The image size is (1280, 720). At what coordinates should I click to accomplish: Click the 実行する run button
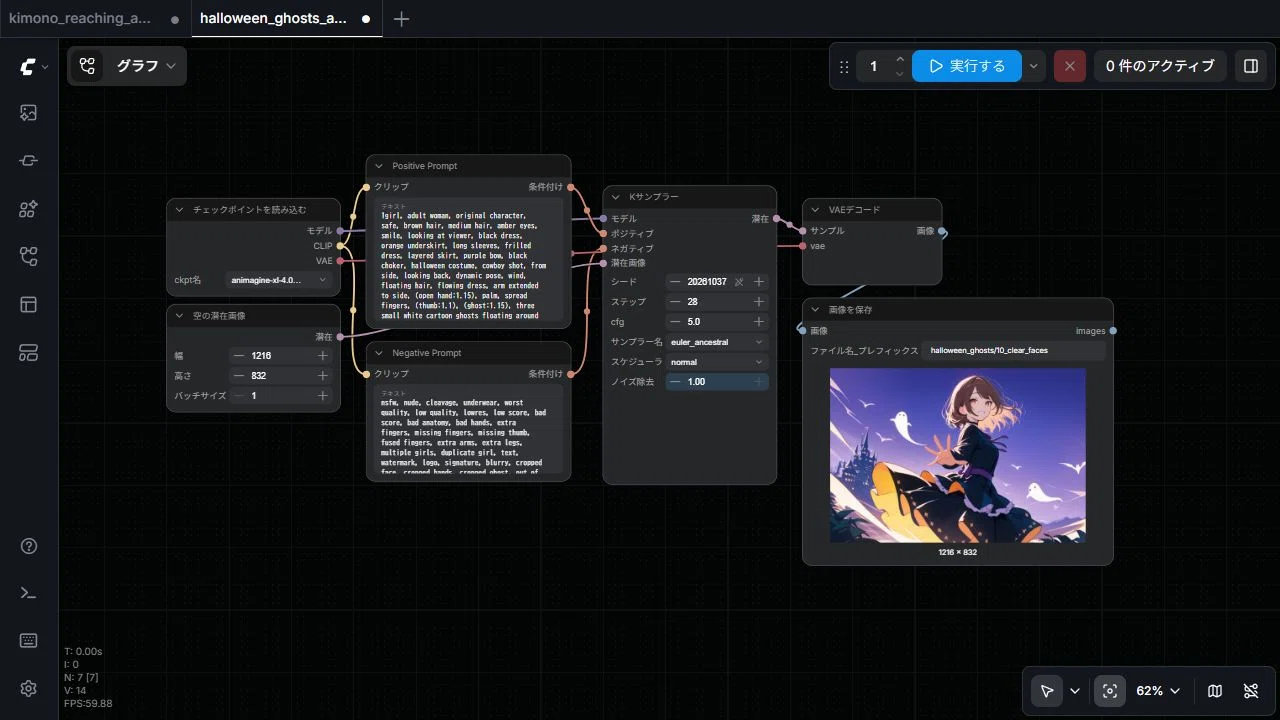pyautogui.click(x=966, y=66)
